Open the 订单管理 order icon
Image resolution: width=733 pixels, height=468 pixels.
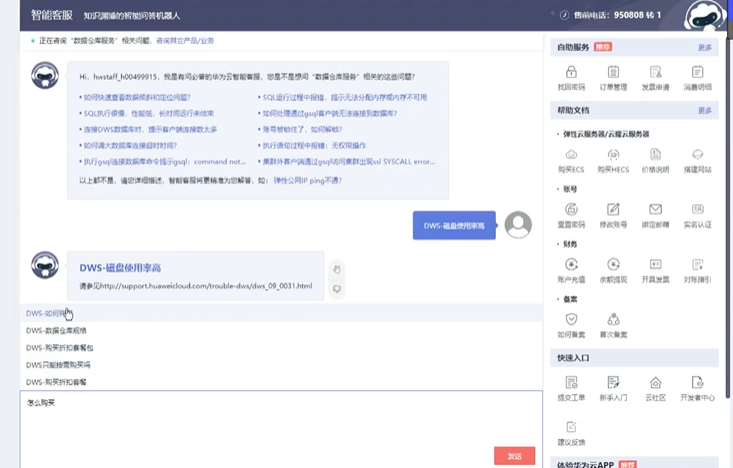pos(613,72)
